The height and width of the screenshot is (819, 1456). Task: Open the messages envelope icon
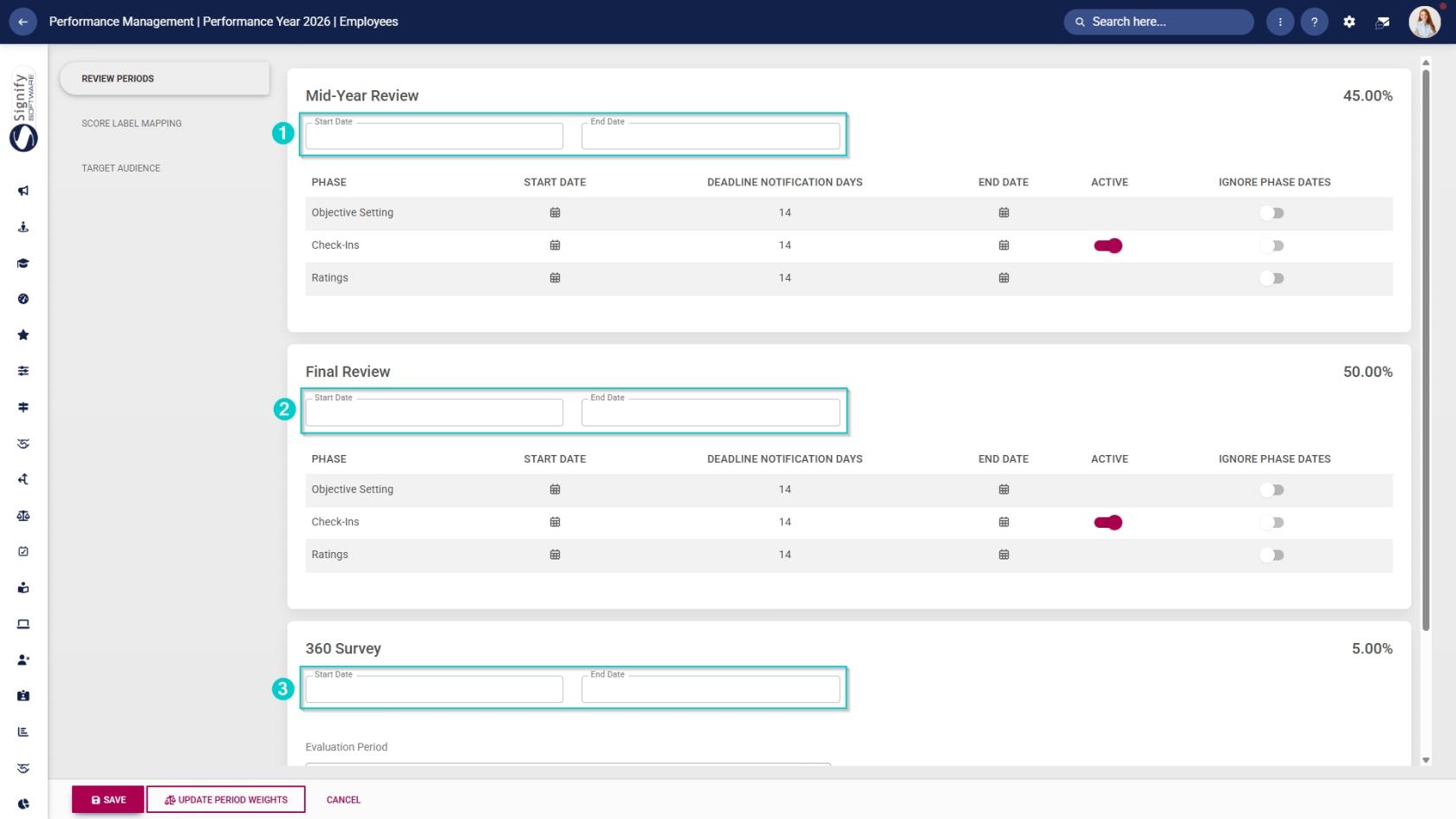click(x=1382, y=22)
